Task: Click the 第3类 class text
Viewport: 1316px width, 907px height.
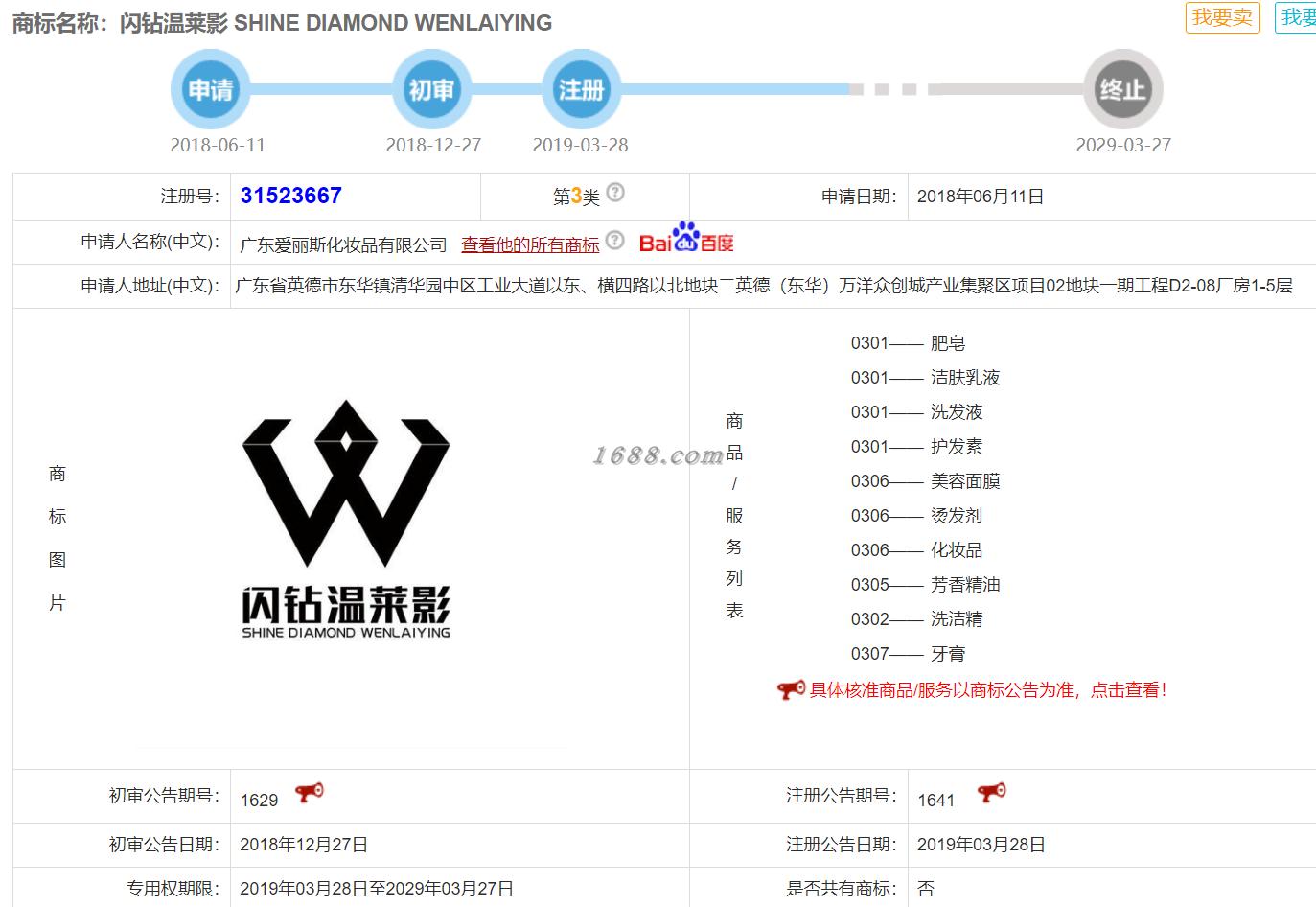Action: click(576, 197)
